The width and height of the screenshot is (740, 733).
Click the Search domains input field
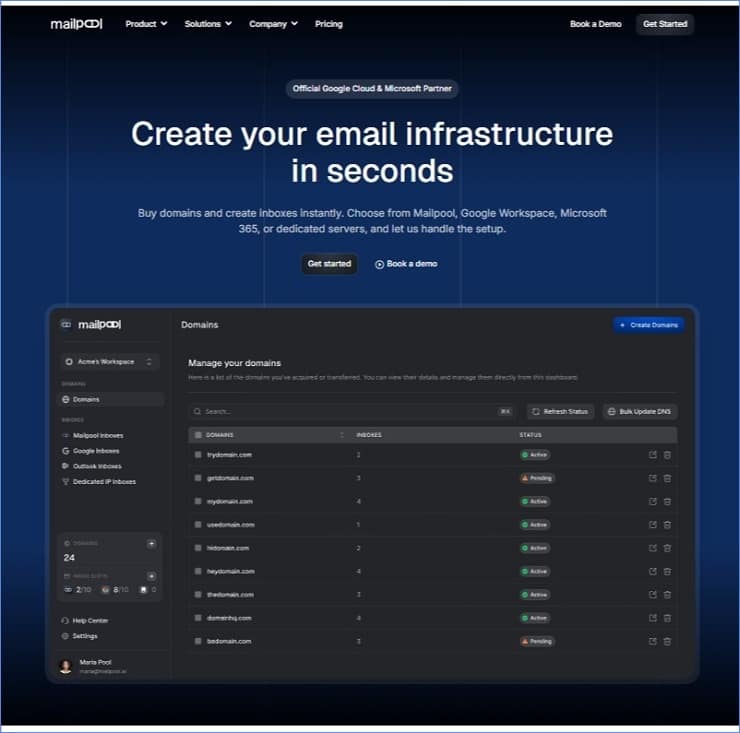tap(352, 412)
